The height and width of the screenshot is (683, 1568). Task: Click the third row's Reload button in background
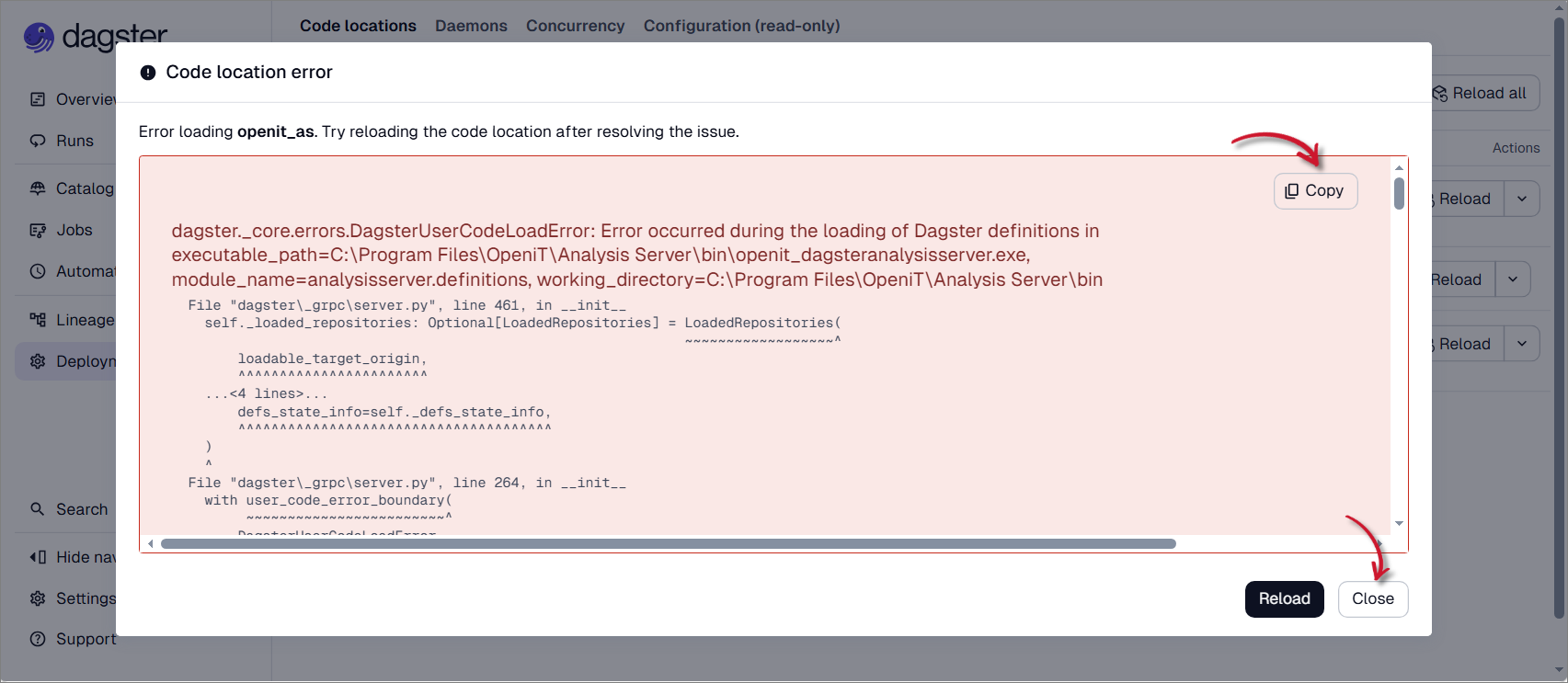tap(1467, 344)
